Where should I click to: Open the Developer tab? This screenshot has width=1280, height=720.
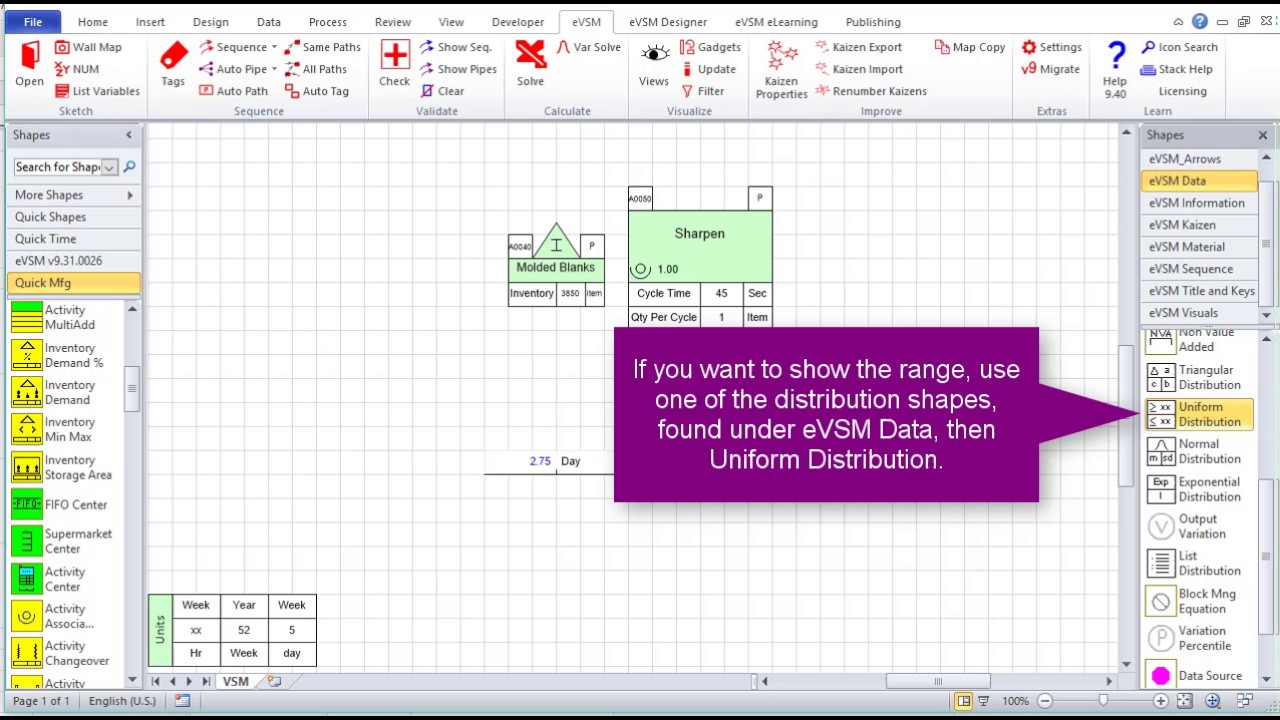click(517, 22)
